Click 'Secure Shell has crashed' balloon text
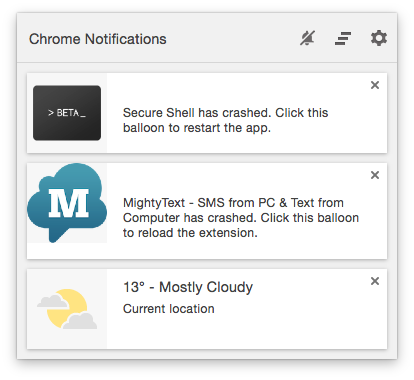414x380 pixels. 225,120
